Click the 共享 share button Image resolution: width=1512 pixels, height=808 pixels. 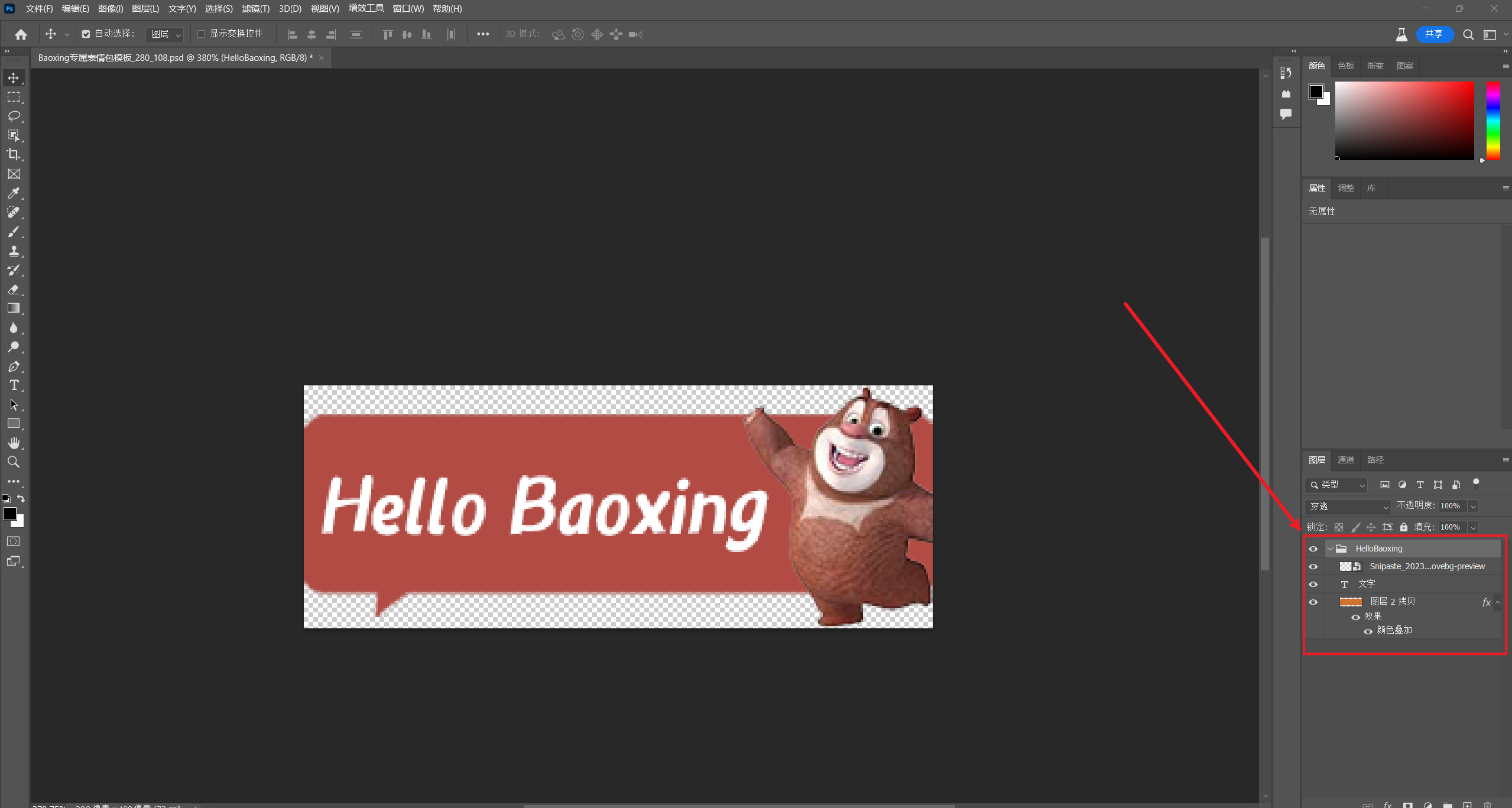tap(1434, 34)
